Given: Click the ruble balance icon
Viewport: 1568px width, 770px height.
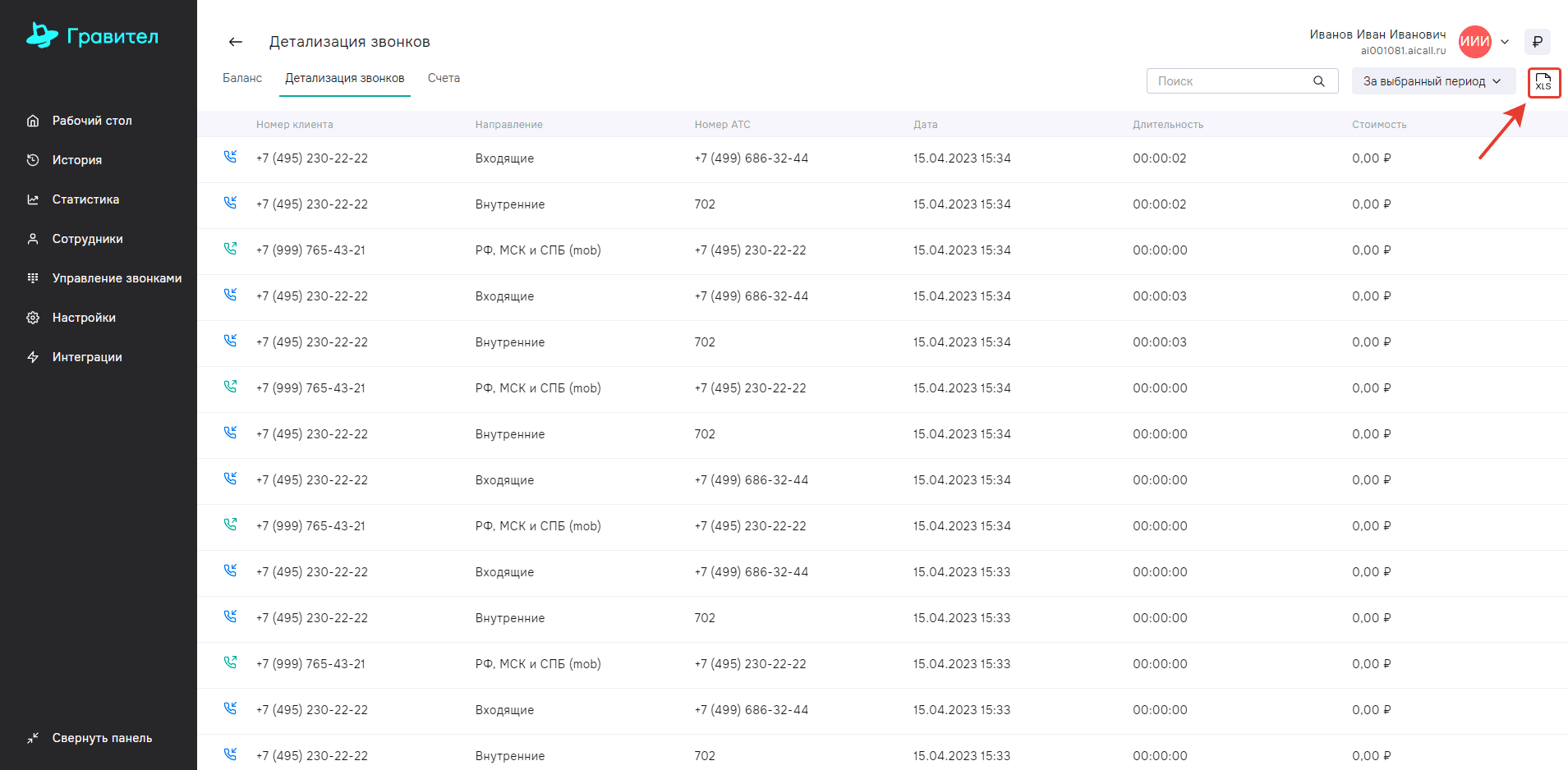Looking at the screenshot, I should 1537,42.
